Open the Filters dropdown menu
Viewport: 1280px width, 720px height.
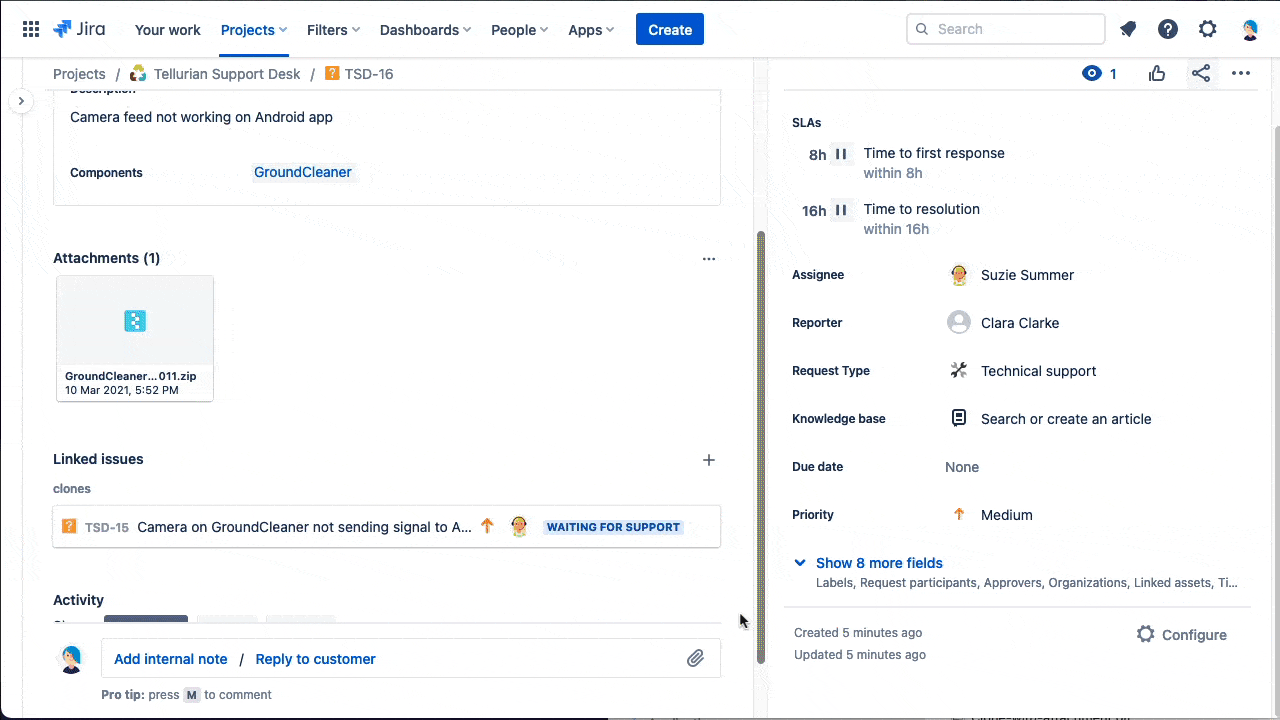333,30
